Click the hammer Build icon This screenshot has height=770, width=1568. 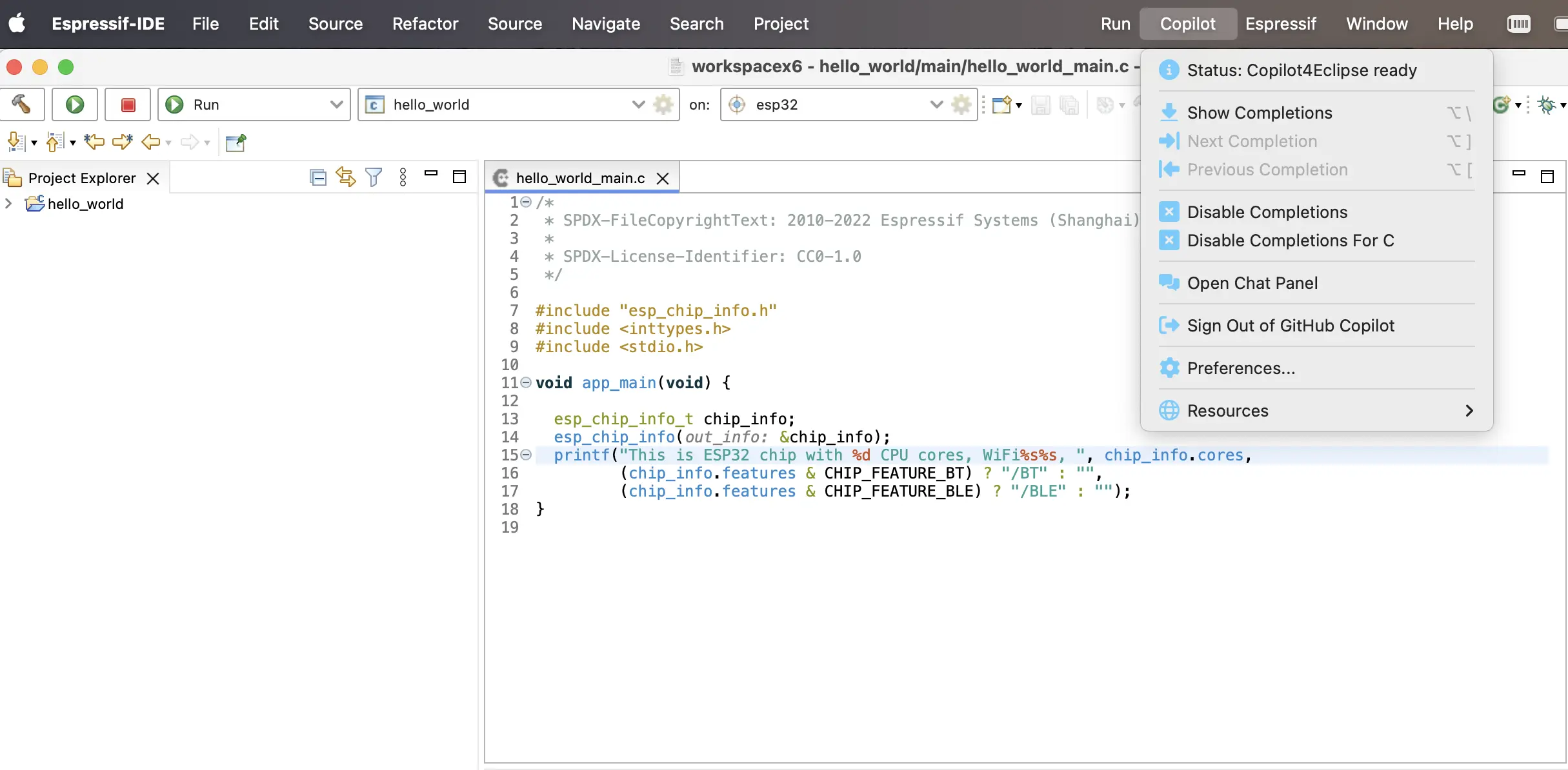pos(21,104)
